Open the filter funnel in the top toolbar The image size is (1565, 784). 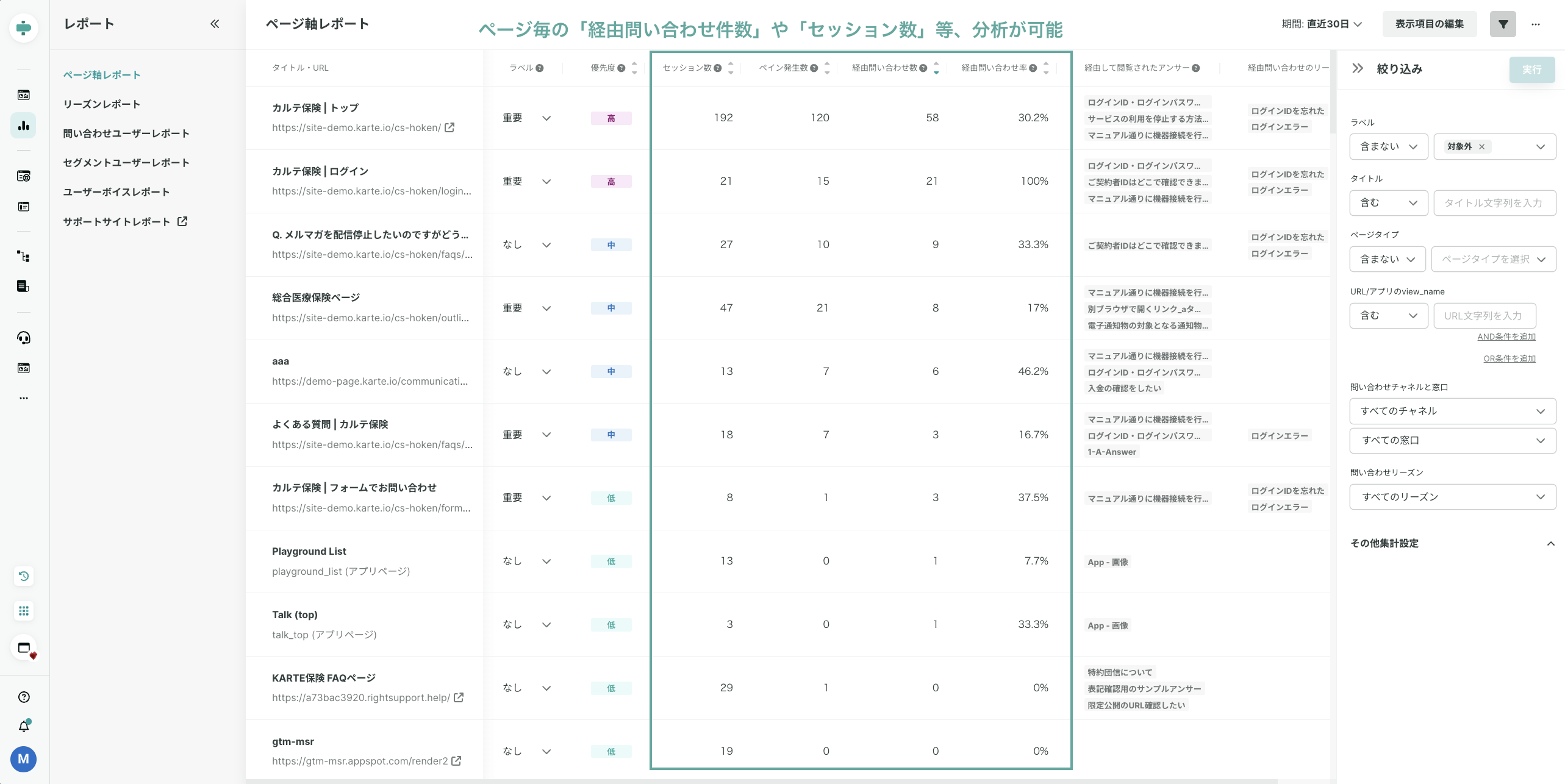tap(1503, 24)
